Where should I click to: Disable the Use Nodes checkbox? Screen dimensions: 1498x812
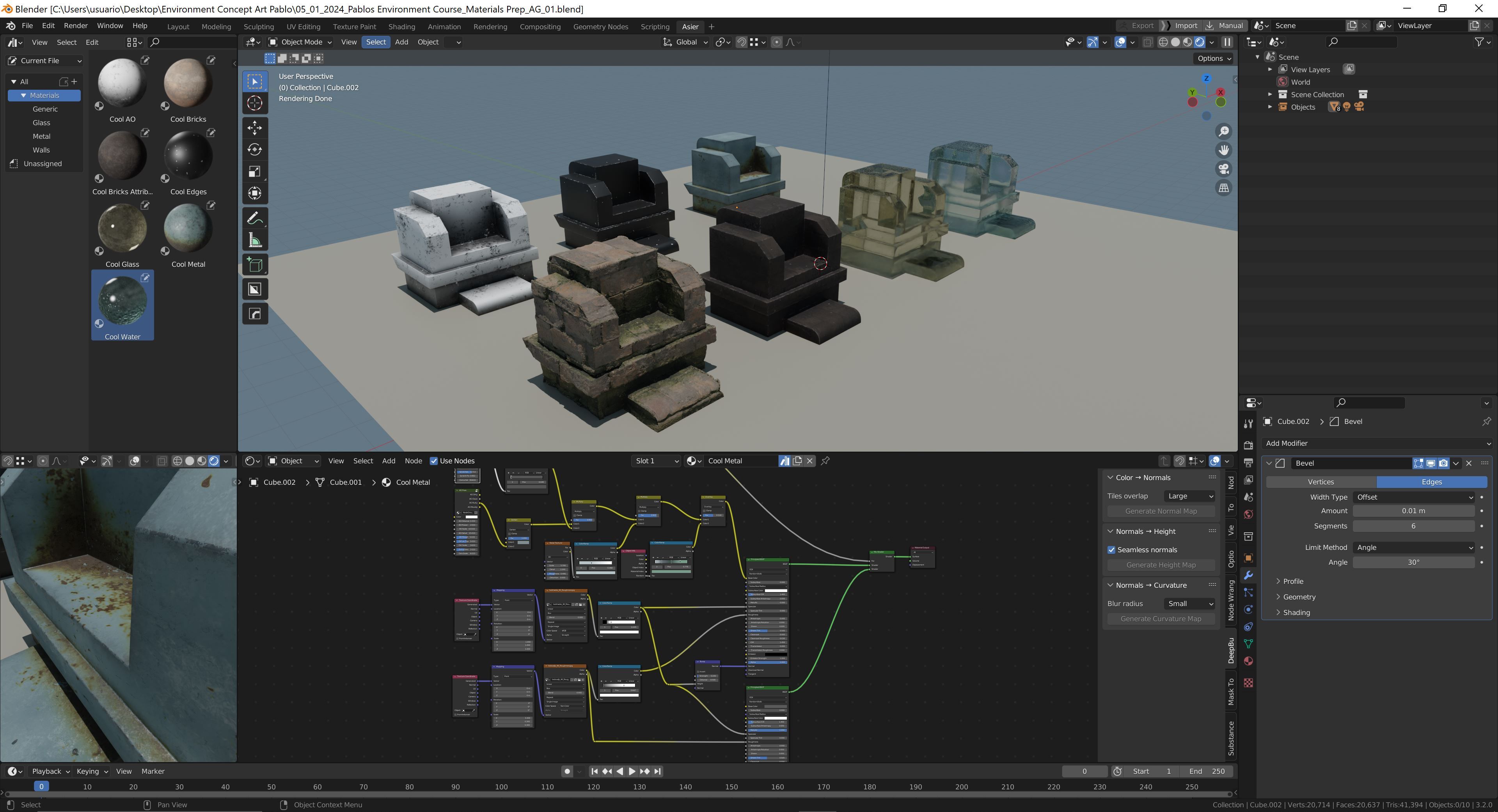[434, 461]
